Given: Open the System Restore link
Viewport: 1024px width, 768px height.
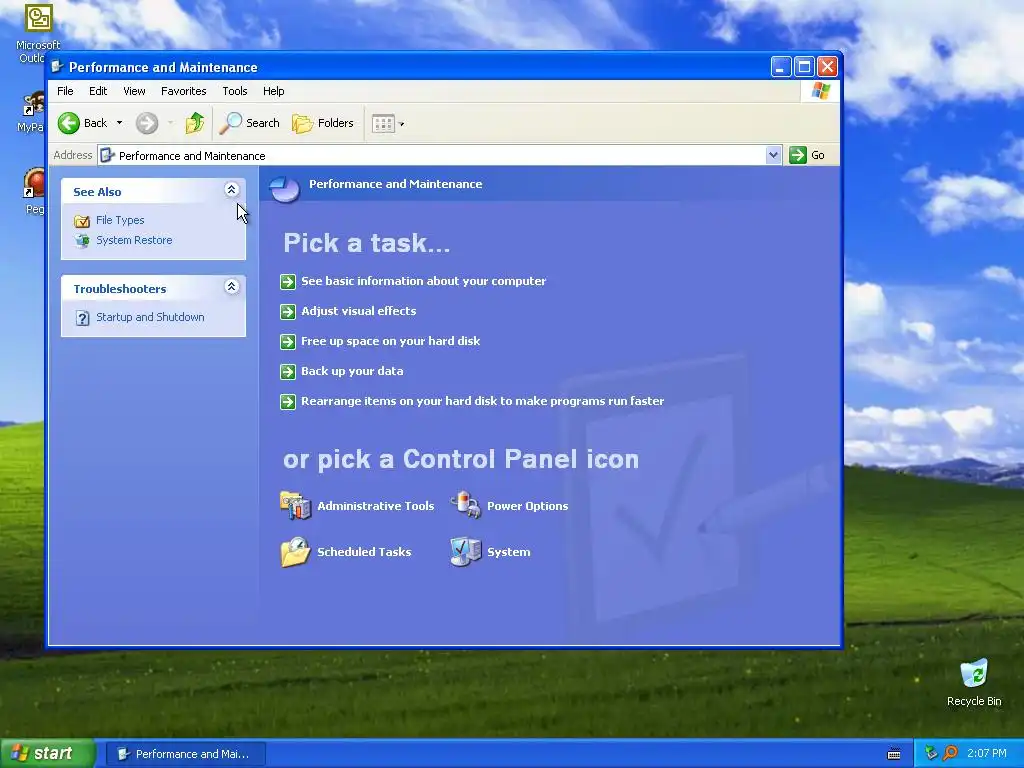Looking at the screenshot, I should click(134, 240).
